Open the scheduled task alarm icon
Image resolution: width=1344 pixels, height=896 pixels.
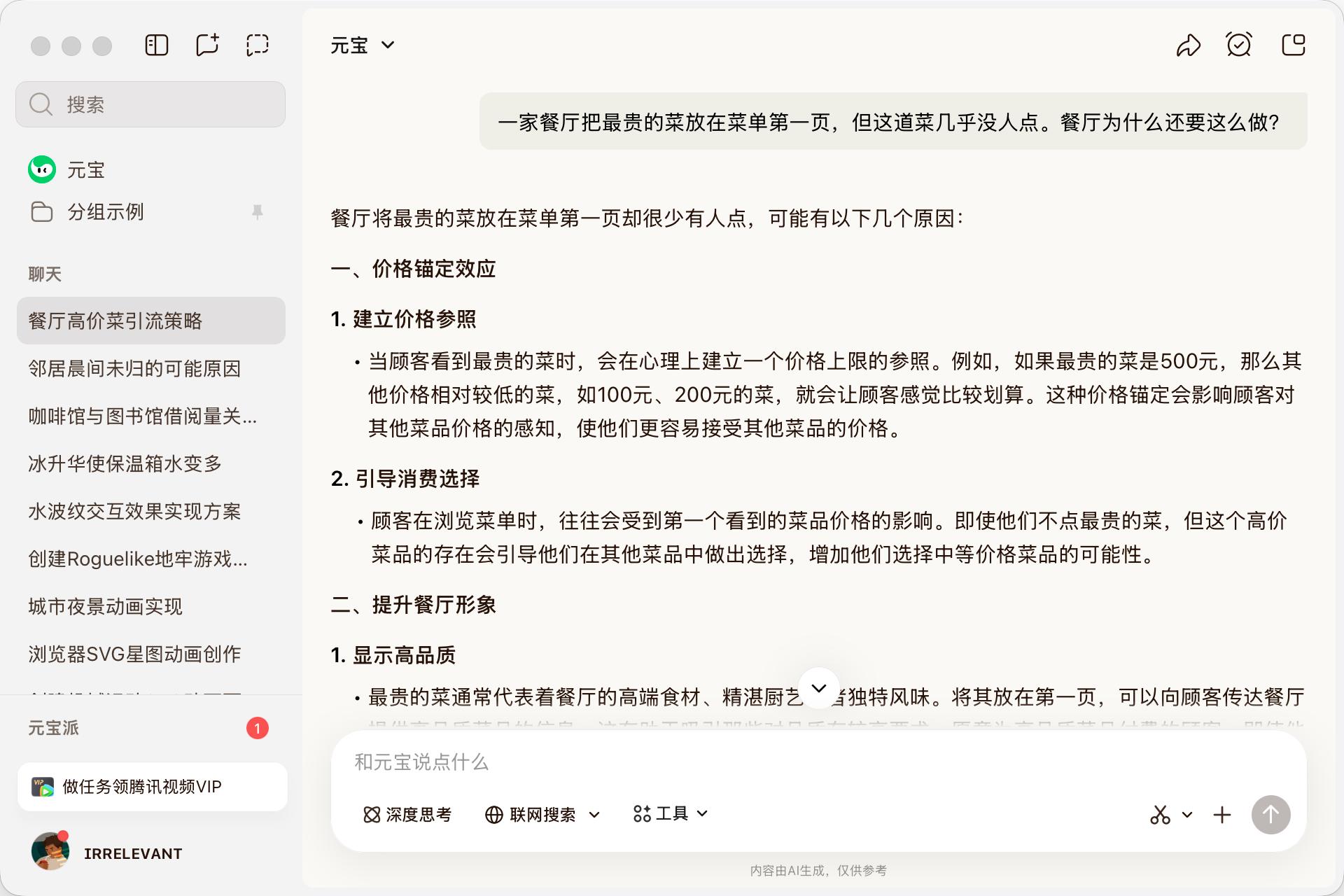point(1239,45)
